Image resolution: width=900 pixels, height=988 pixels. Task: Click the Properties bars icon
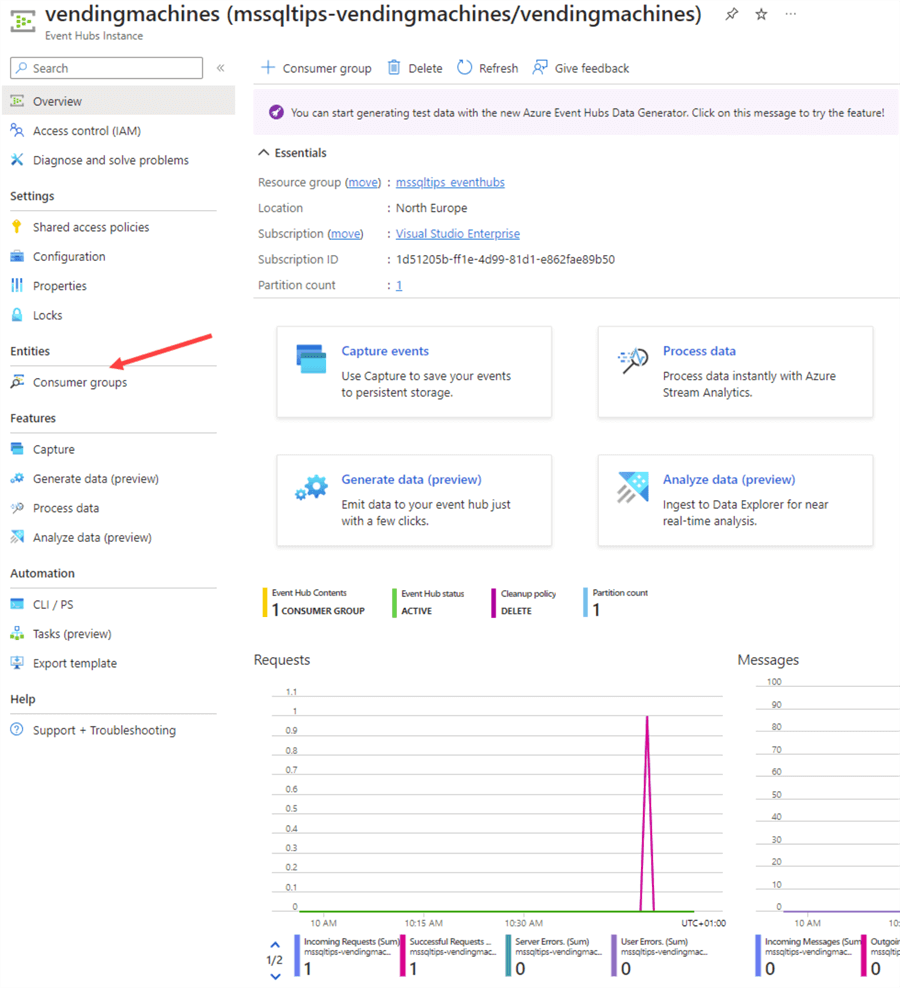coord(17,285)
